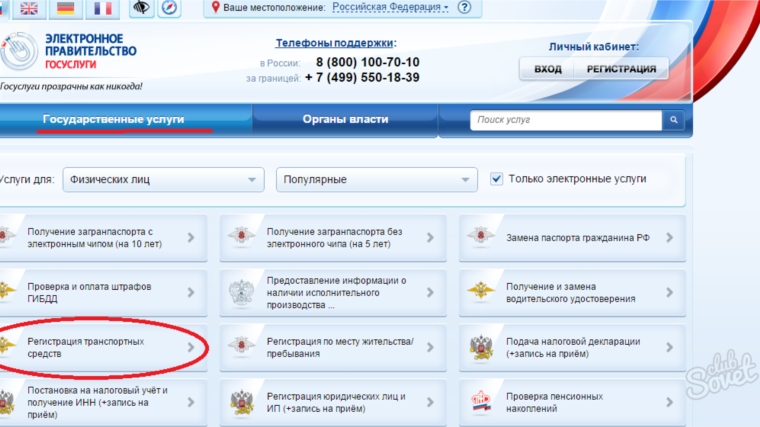Open the visually impaired version eye icon
Viewport: 760px width, 427px height.
pyautogui.click(x=142, y=7)
